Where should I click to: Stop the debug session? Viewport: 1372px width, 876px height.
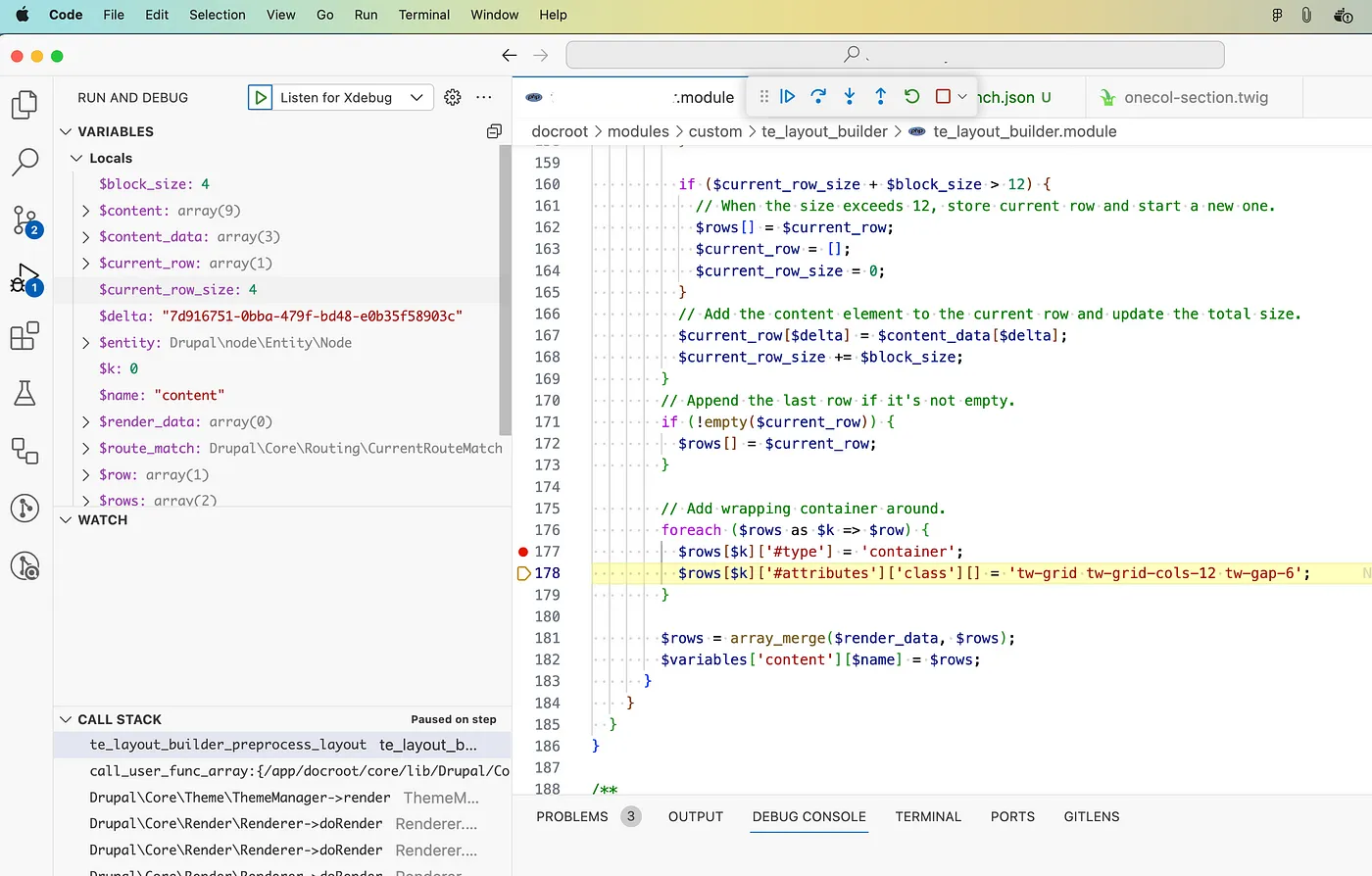point(943,96)
